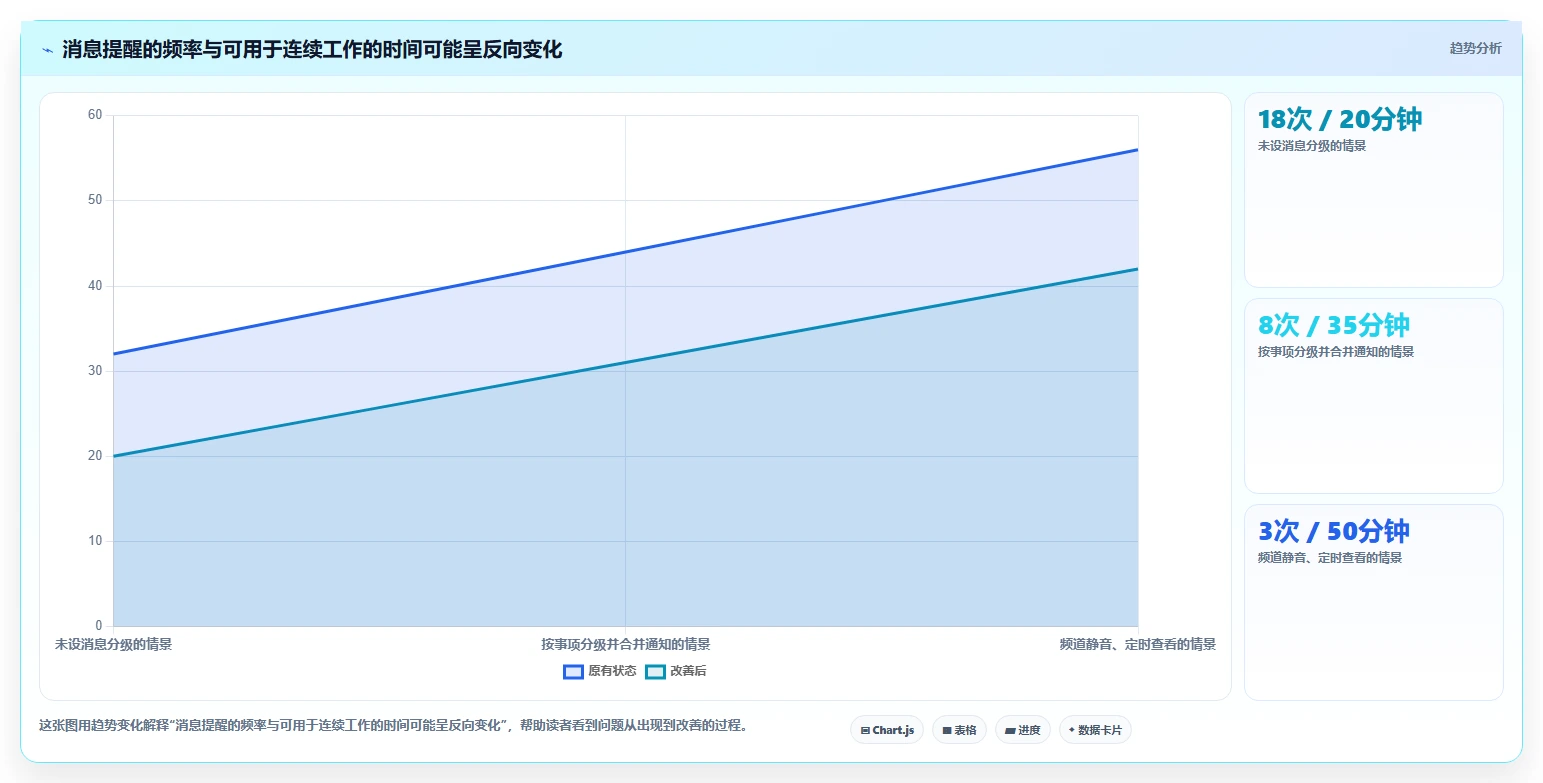The height and width of the screenshot is (783, 1543).
Task: Click the lightning icon beside the title
Action: (47, 50)
